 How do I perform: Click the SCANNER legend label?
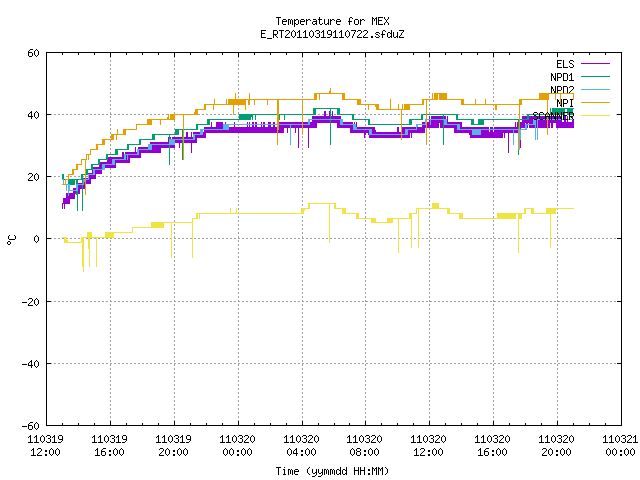553,116
